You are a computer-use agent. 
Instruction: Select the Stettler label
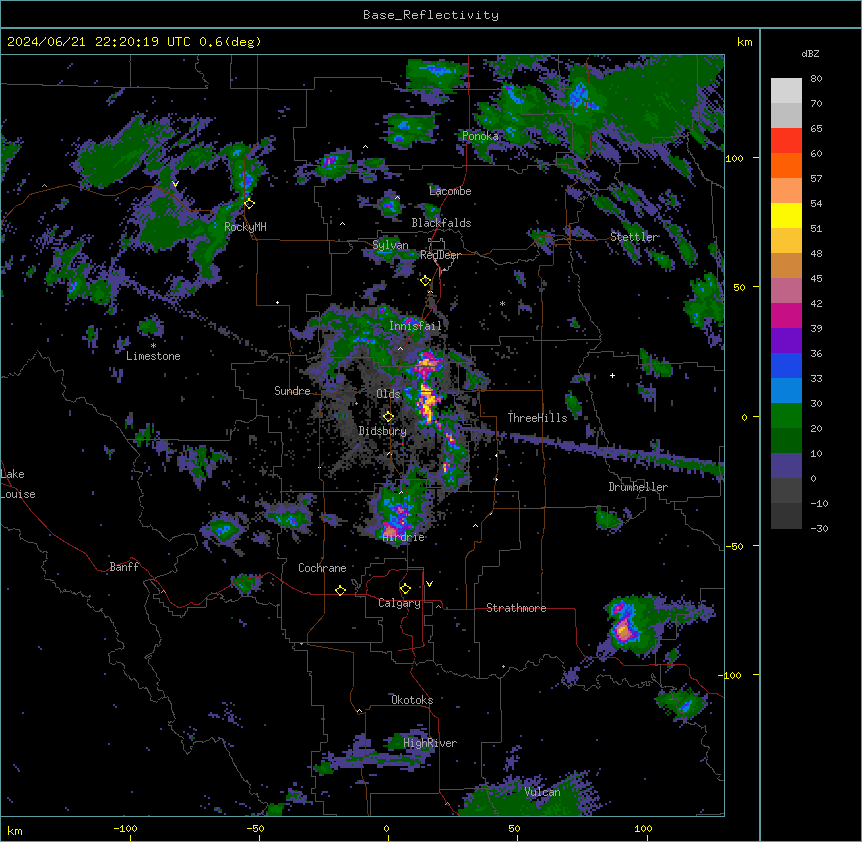coord(634,237)
